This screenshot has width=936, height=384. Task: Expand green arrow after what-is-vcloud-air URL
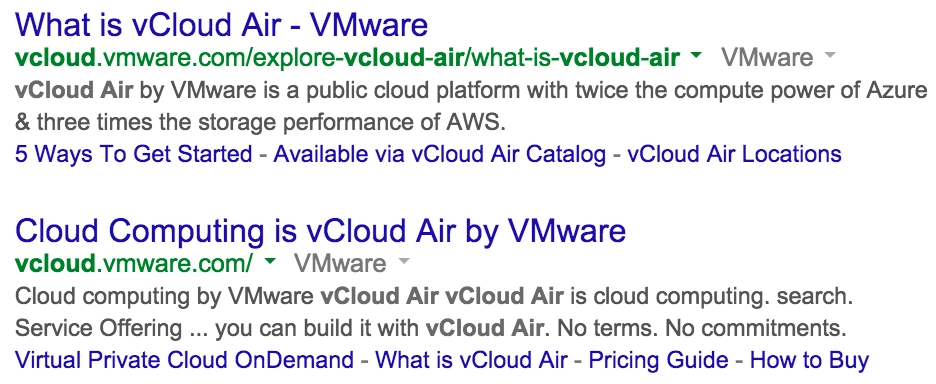tap(695, 56)
